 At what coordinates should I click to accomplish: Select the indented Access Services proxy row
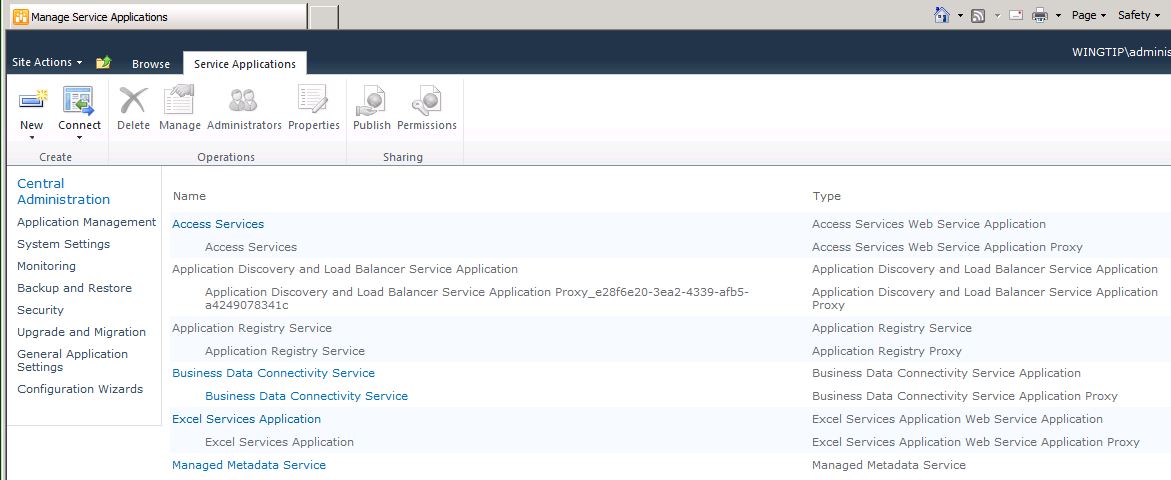click(251, 247)
